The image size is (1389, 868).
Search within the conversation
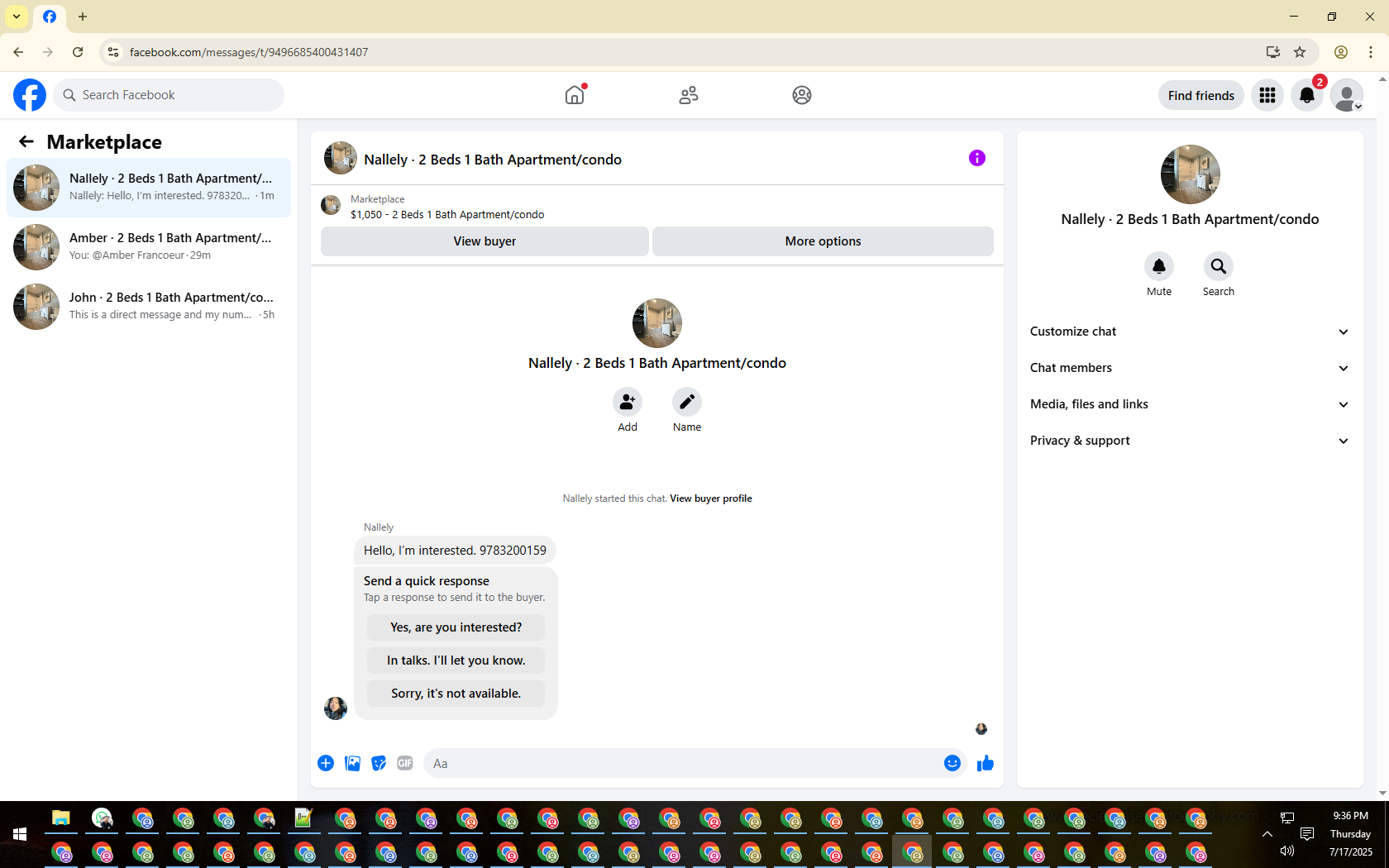coord(1219,266)
